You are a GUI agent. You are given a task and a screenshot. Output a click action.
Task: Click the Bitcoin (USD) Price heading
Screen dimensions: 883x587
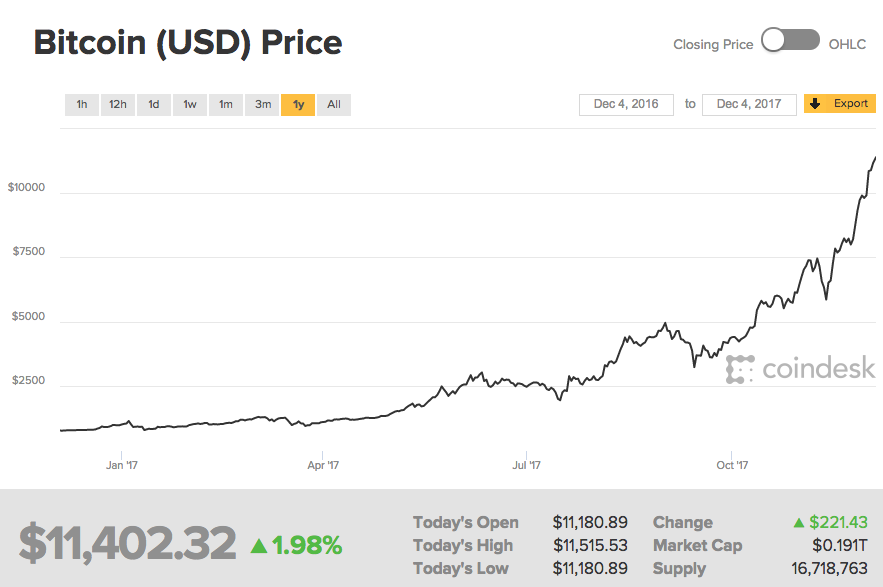tap(187, 42)
